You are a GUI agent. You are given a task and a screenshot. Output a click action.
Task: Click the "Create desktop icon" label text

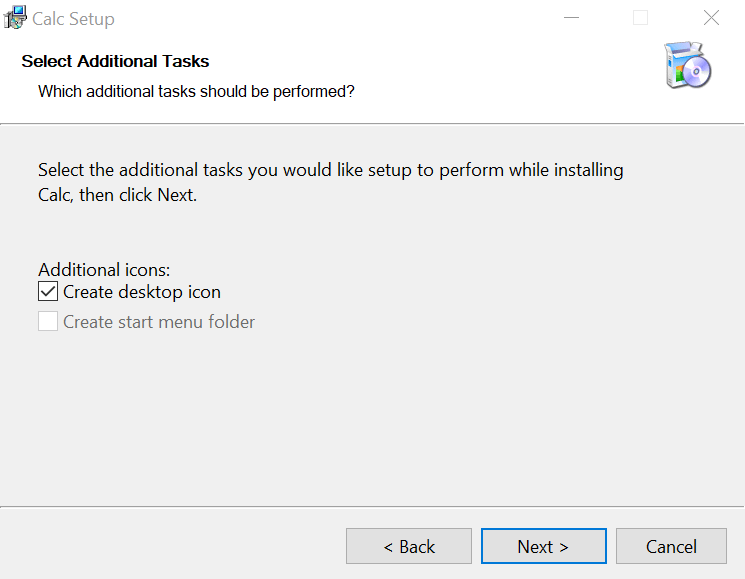point(141,292)
